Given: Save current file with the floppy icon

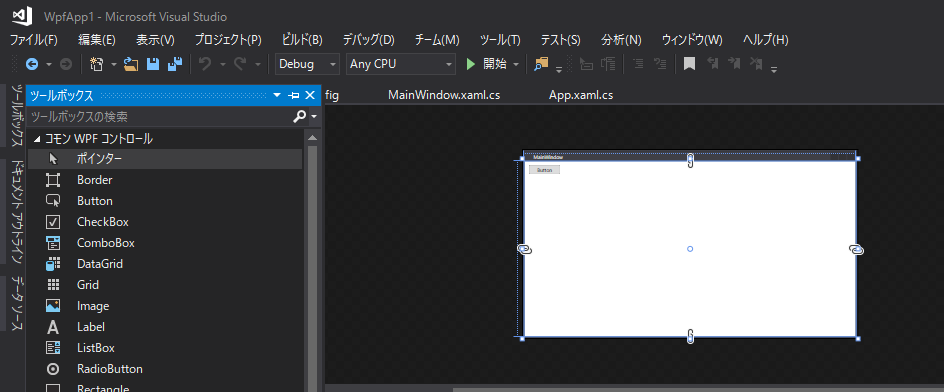Looking at the screenshot, I should (153, 64).
